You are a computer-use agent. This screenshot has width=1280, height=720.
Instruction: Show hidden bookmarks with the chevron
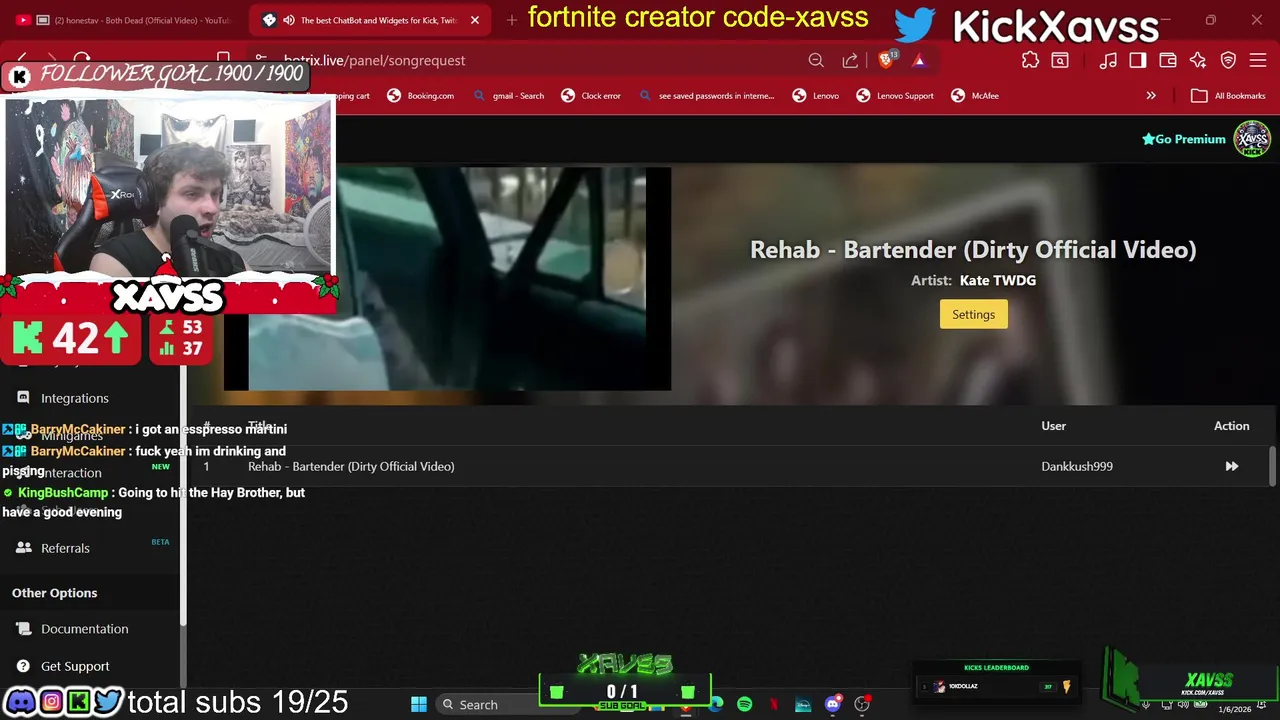[x=1151, y=96]
